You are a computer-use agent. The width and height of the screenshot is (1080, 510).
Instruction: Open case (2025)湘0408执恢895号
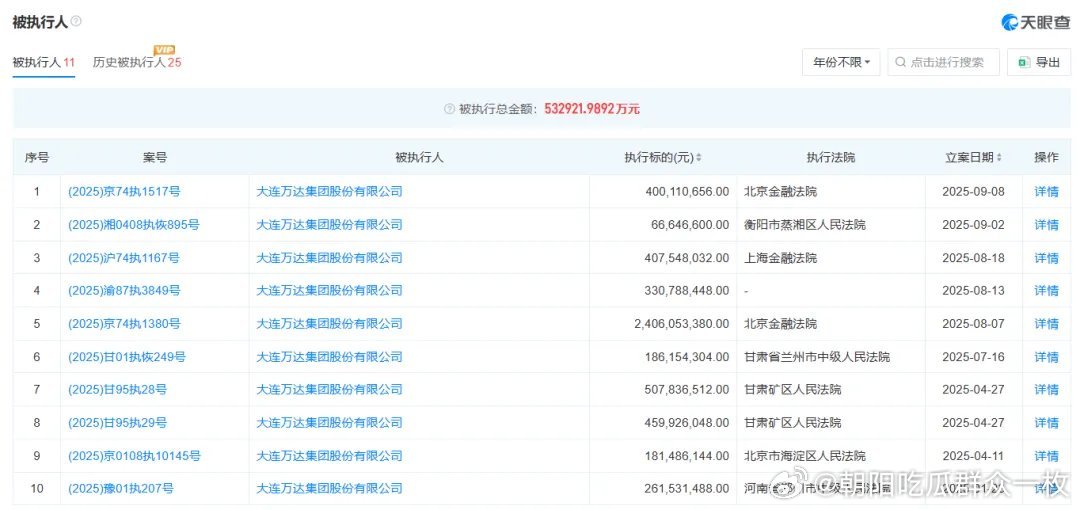click(134, 225)
